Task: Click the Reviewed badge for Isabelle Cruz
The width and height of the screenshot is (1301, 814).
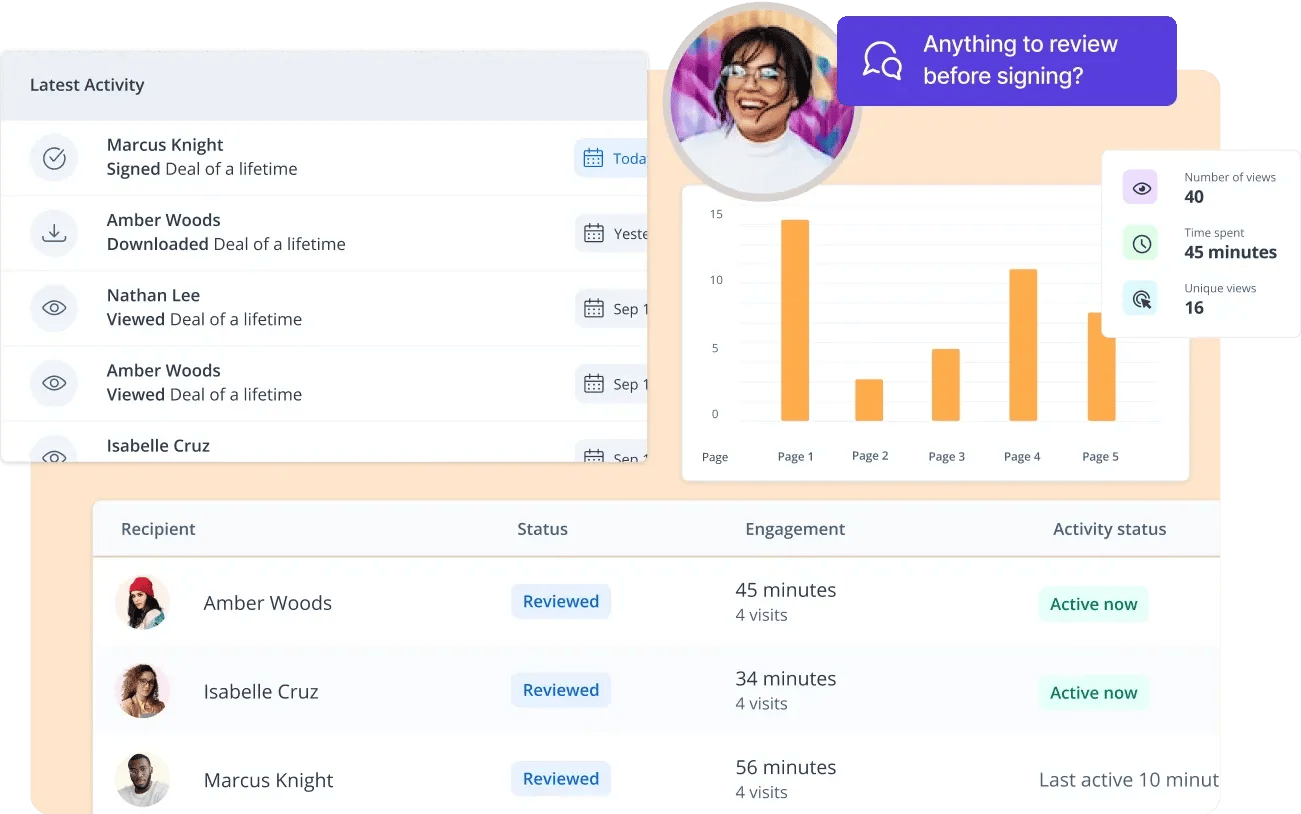Action: 560,689
